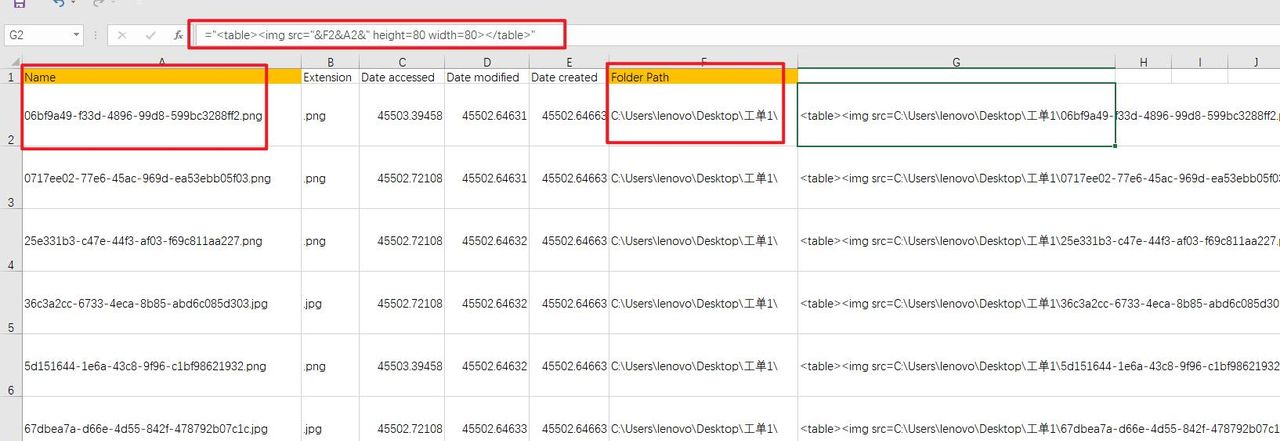Select column H header
The height and width of the screenshot is (441, 1280).
1143,62
